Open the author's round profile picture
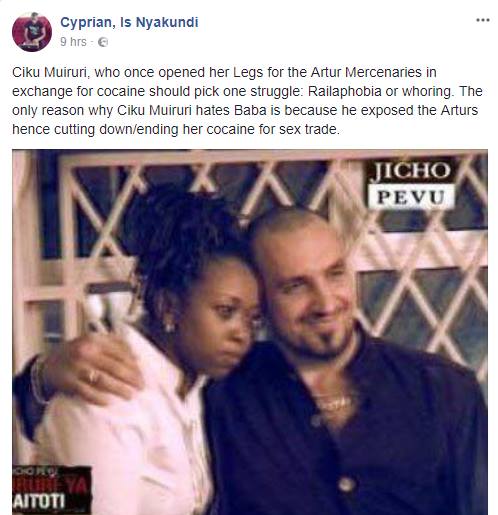This screenshot has height=515, width=498. click(x=32, y=32)
